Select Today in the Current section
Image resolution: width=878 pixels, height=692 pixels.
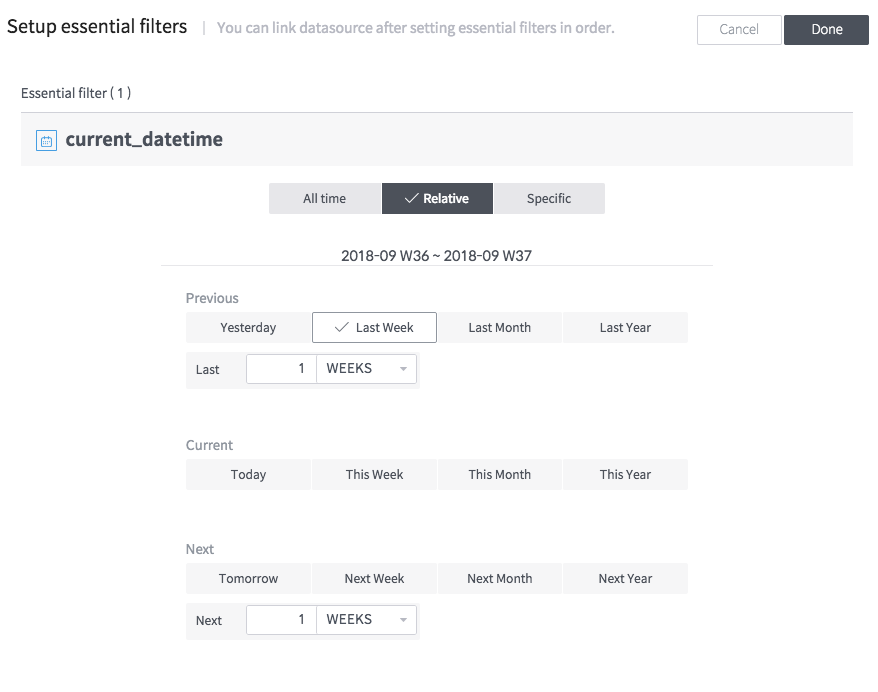(247, 474)
